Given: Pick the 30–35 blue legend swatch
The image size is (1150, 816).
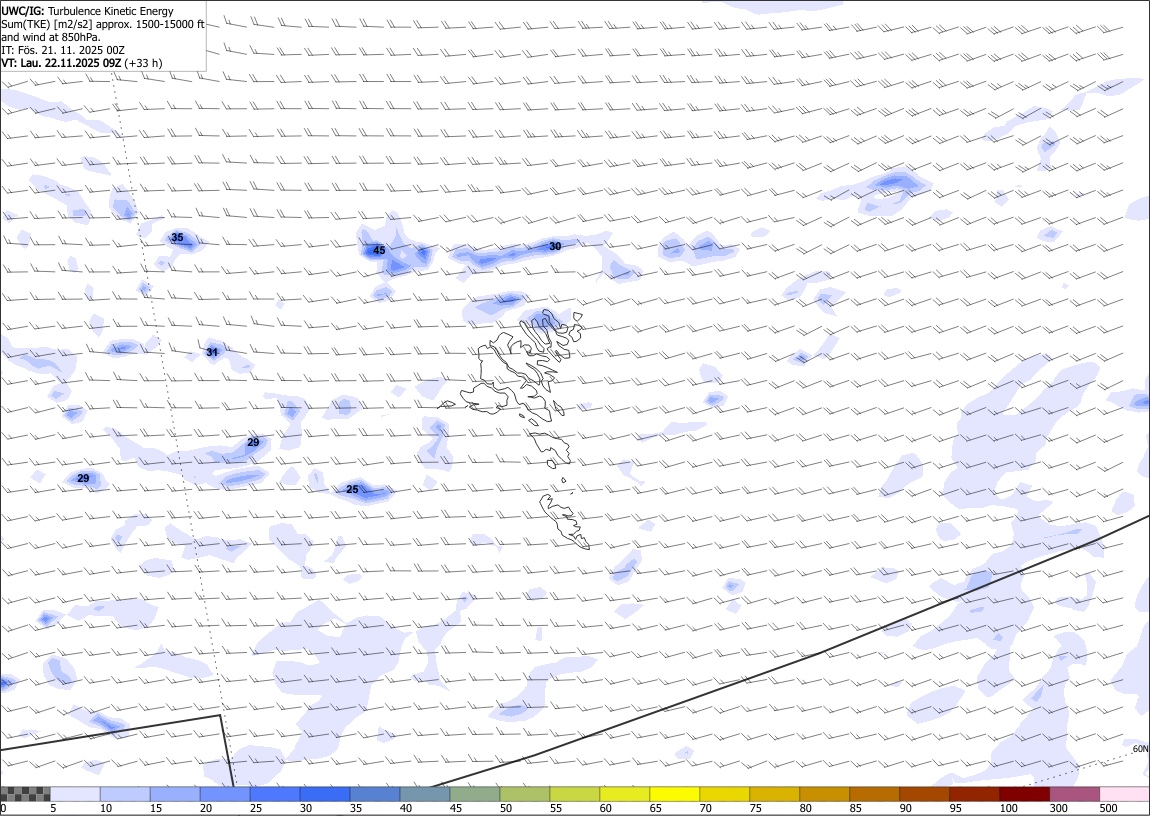Looking at the screenshot, I should point(325,794).
